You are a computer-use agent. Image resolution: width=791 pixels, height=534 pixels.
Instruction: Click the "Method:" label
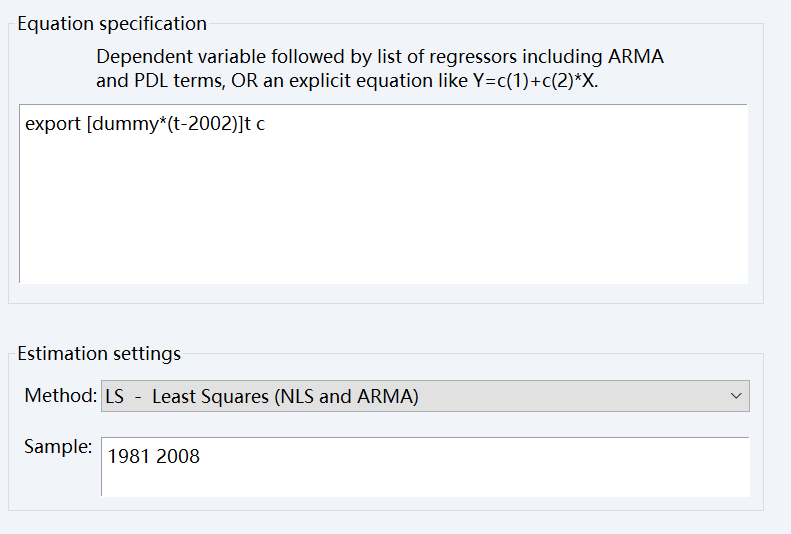click(x=61, y=396)
